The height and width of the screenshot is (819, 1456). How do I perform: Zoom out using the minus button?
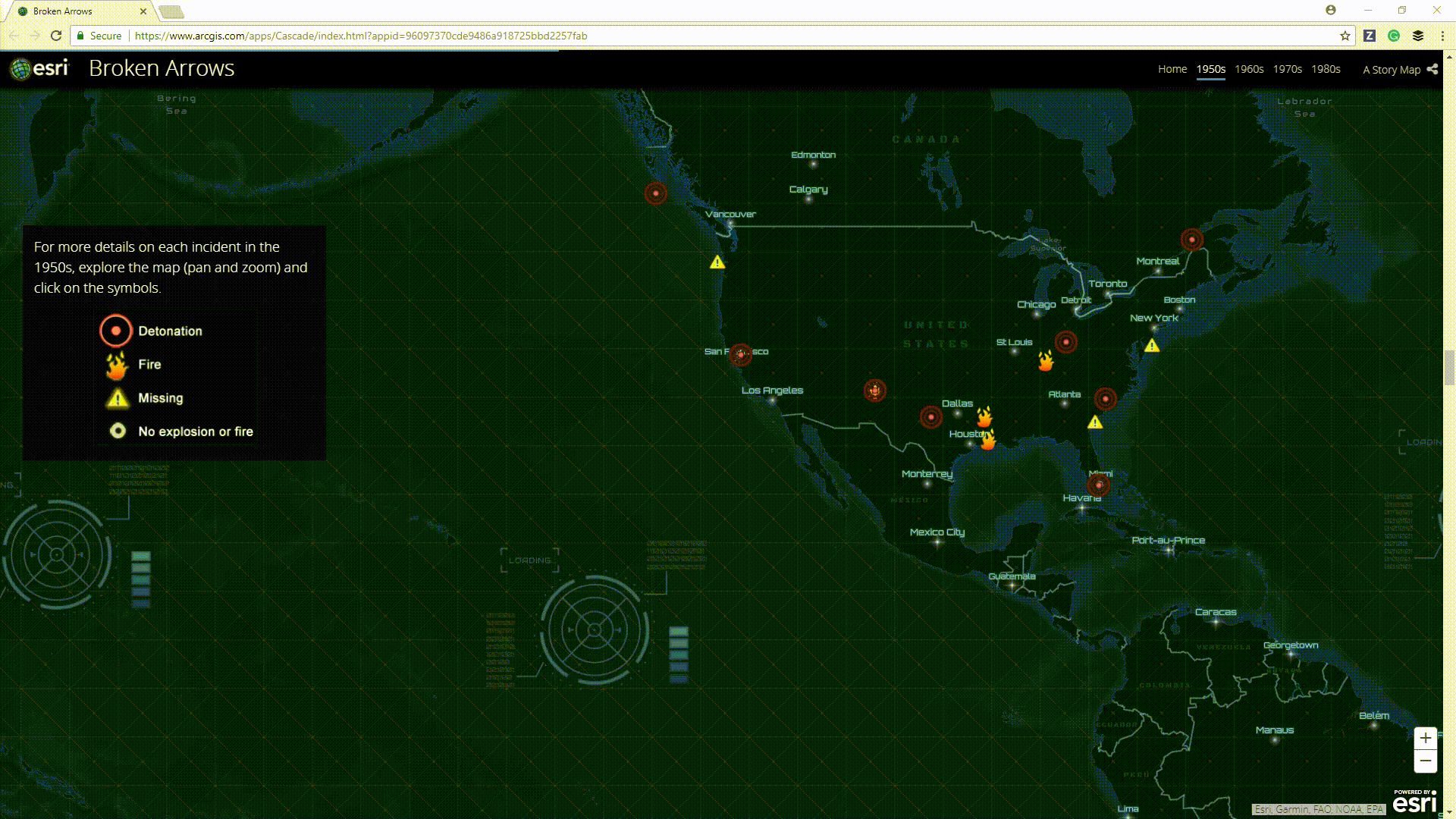pyautogui.click(x=1426, y=761)
